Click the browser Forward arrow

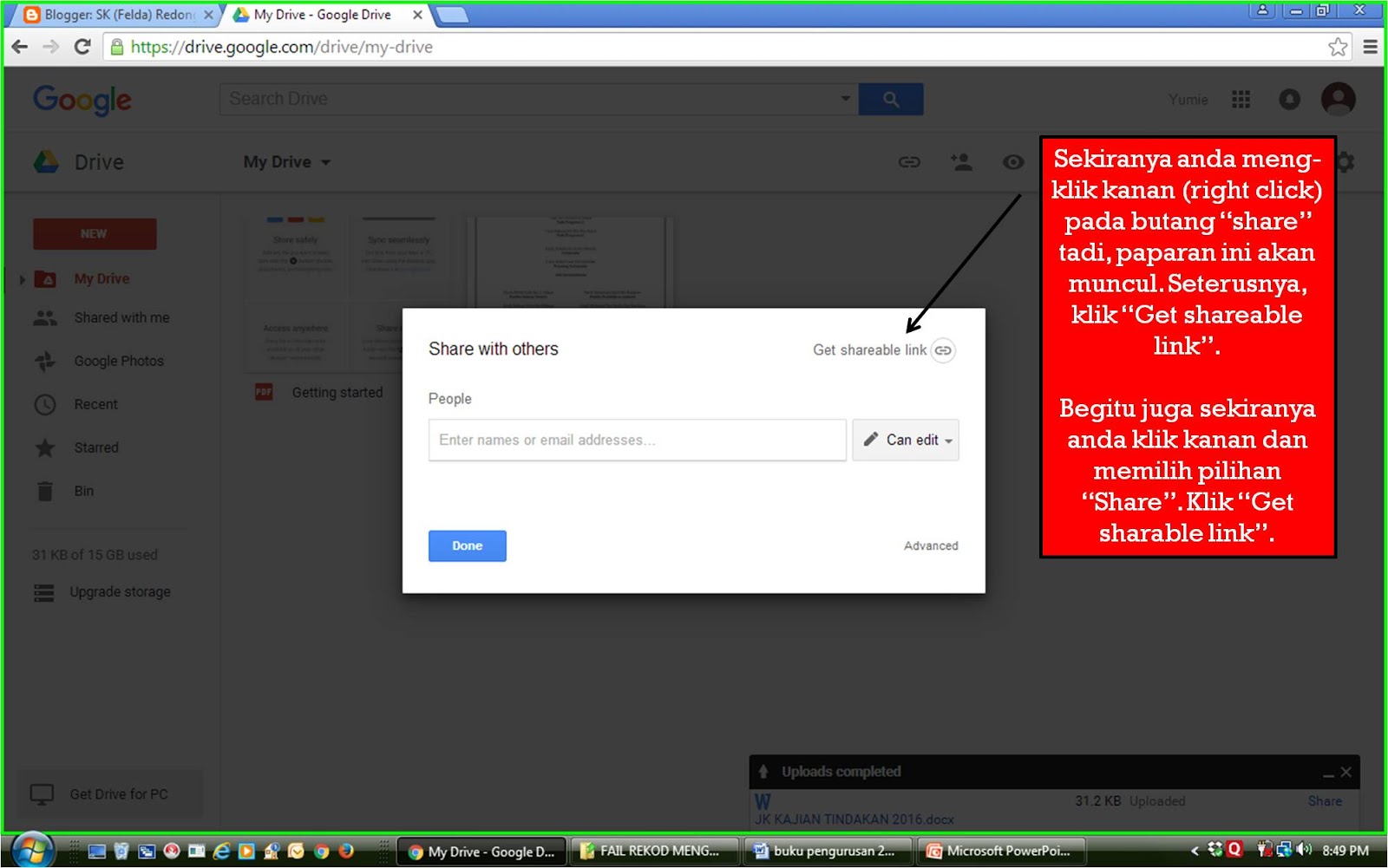[x=51, y=47]
